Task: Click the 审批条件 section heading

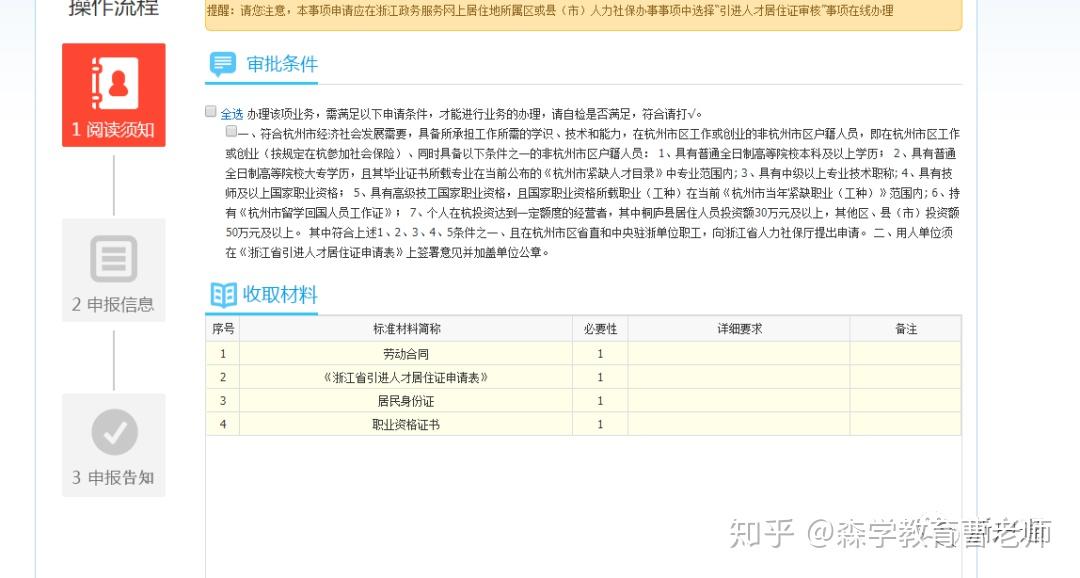Action: (x=282, y=64)
